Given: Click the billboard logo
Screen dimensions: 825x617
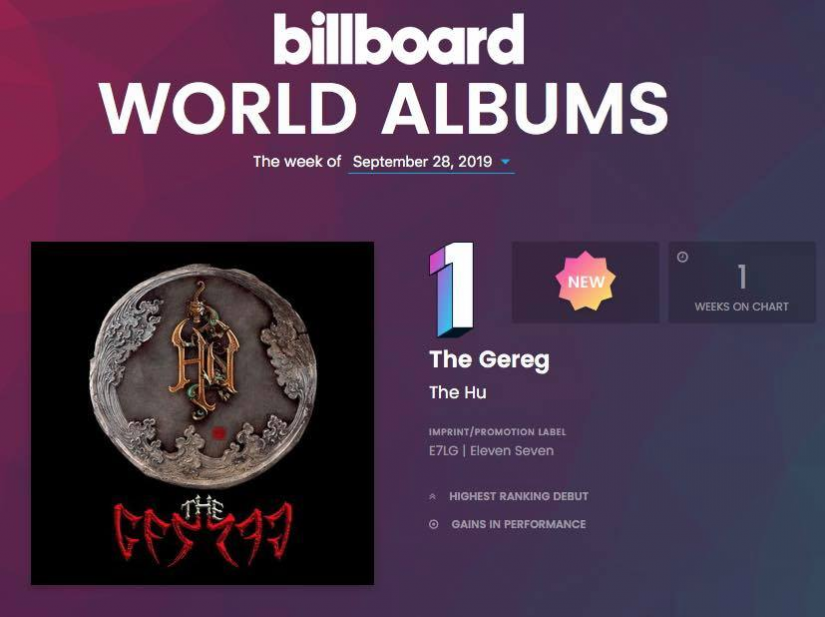Looking at the screenshot, I should click(x=398, y=38).
